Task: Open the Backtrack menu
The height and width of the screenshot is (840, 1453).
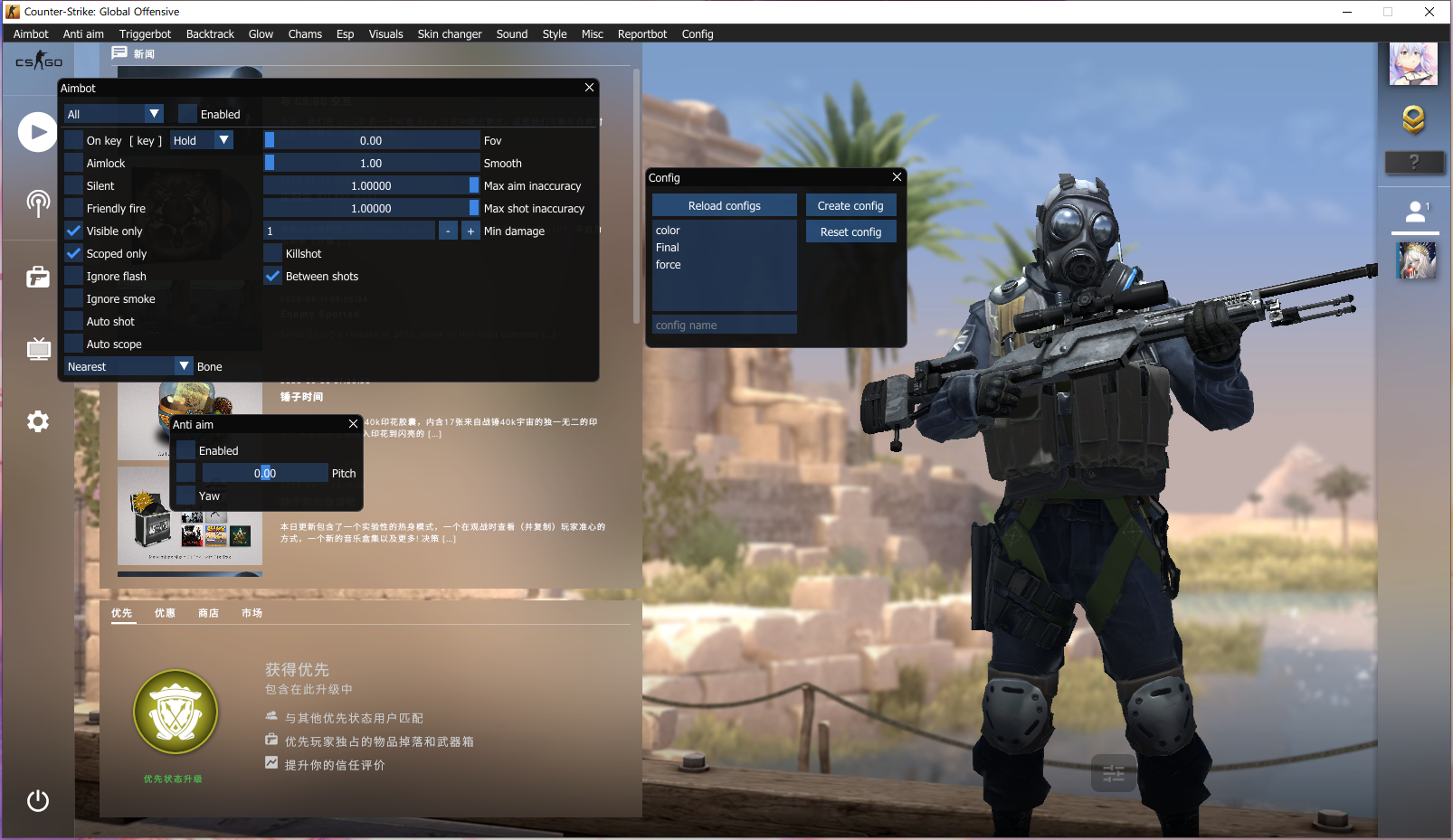Action: pyautogui.click(x=210, y=33)
